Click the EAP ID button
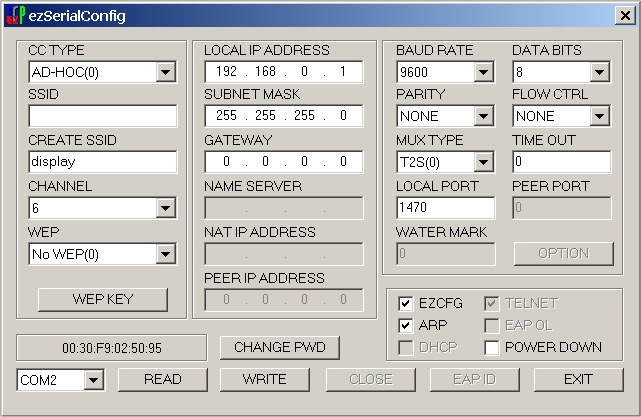Image resolution: width=641 pixels, height=417 pixels. (475, 379)
